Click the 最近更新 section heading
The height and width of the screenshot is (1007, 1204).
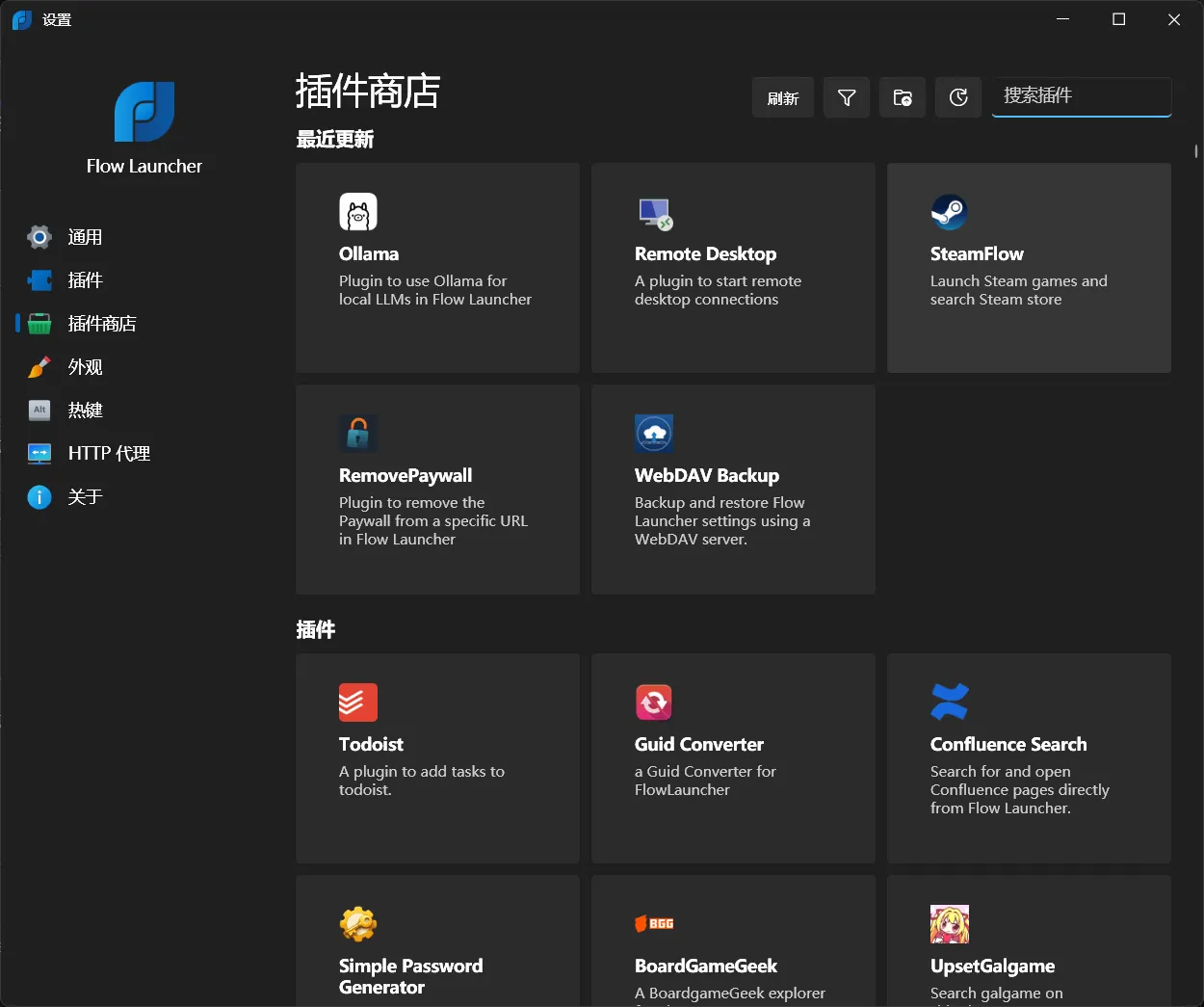click(x=334, y=140)
